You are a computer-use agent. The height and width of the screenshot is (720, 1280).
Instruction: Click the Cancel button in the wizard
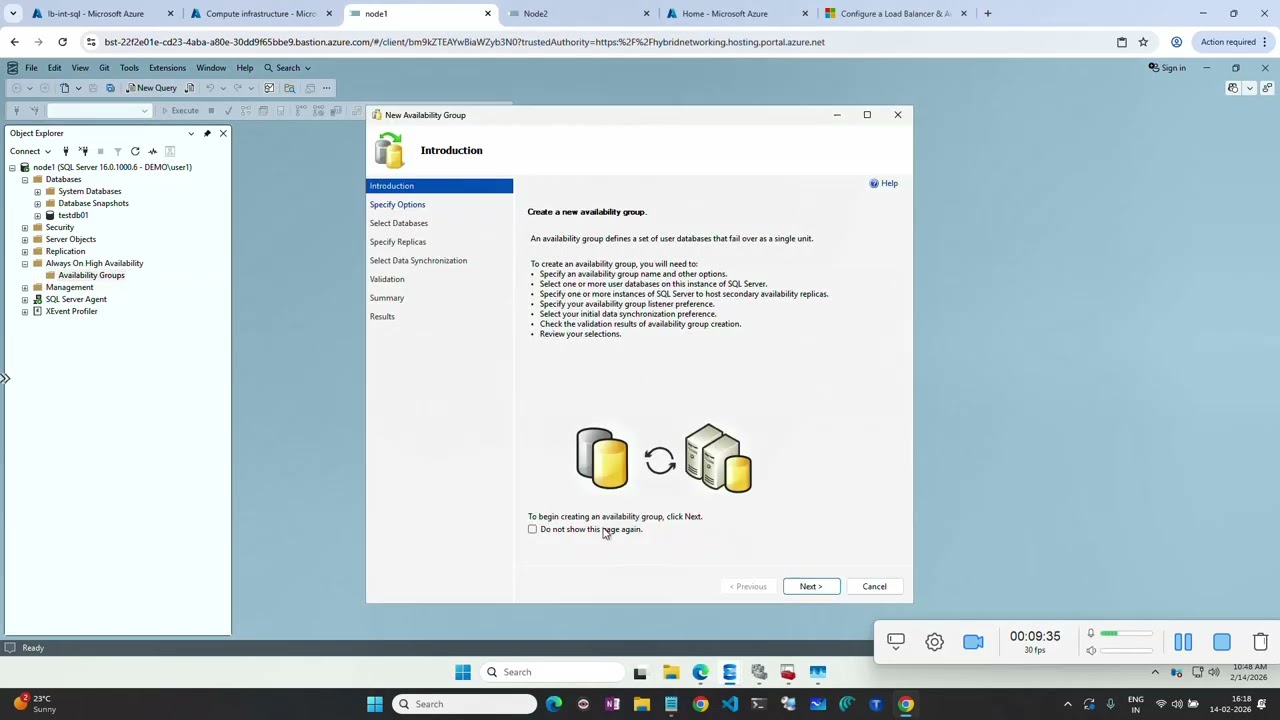(874, 587)
